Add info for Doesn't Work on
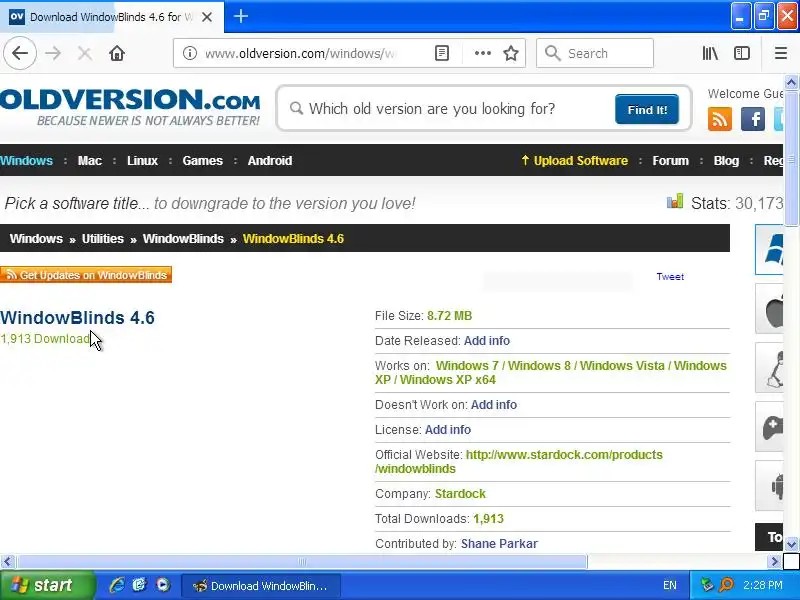The height and width of the screenshot is (600, 800). (494, 405)
